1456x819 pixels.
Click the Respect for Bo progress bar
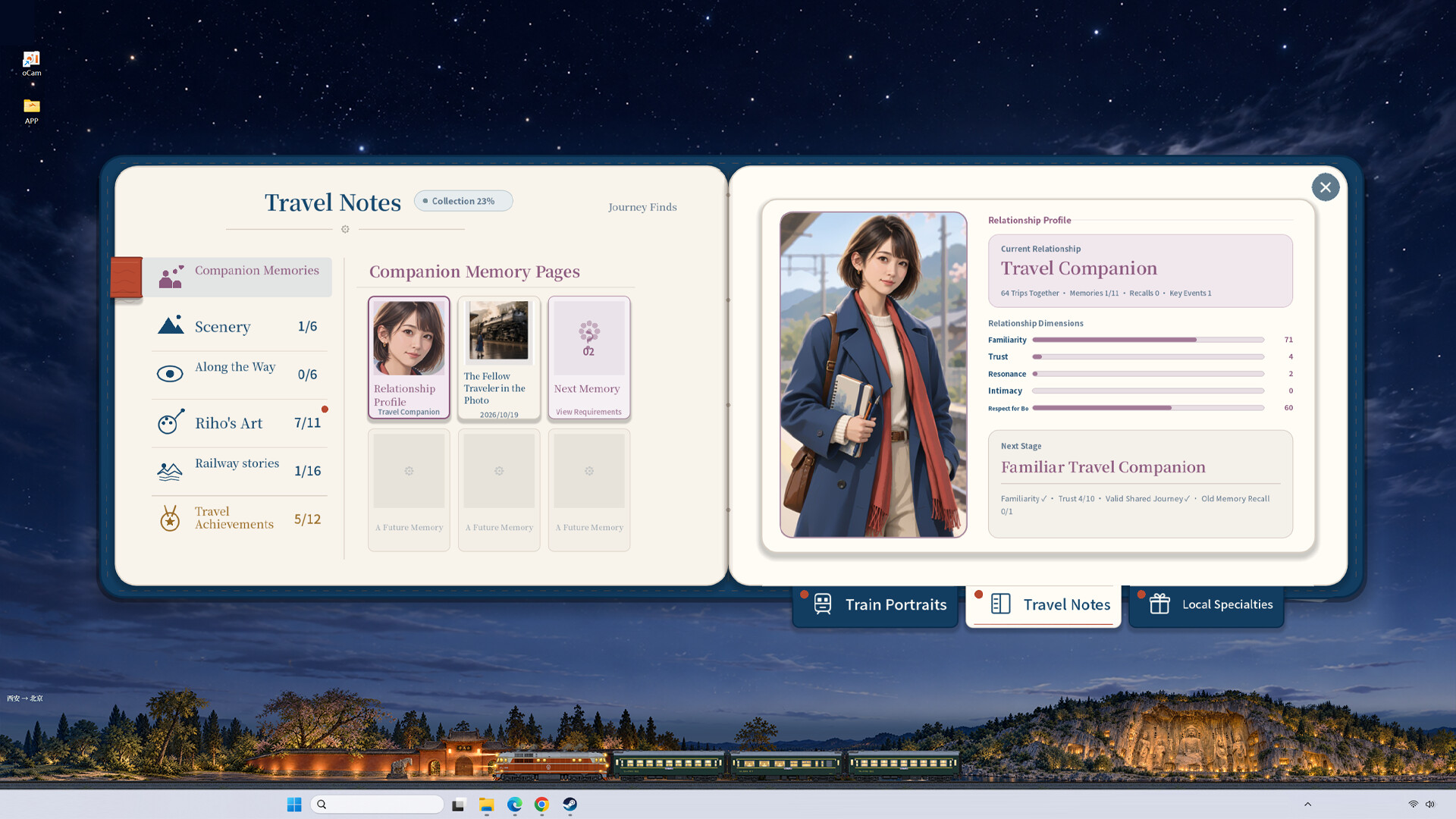1148,408
